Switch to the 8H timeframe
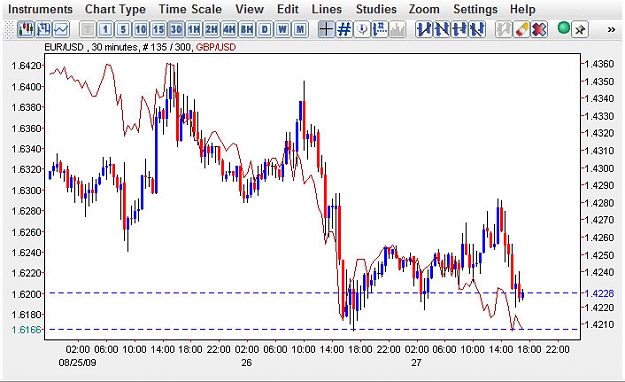Image resolution: width=625 pixels, height=382 pixels. tap(247, 30)
